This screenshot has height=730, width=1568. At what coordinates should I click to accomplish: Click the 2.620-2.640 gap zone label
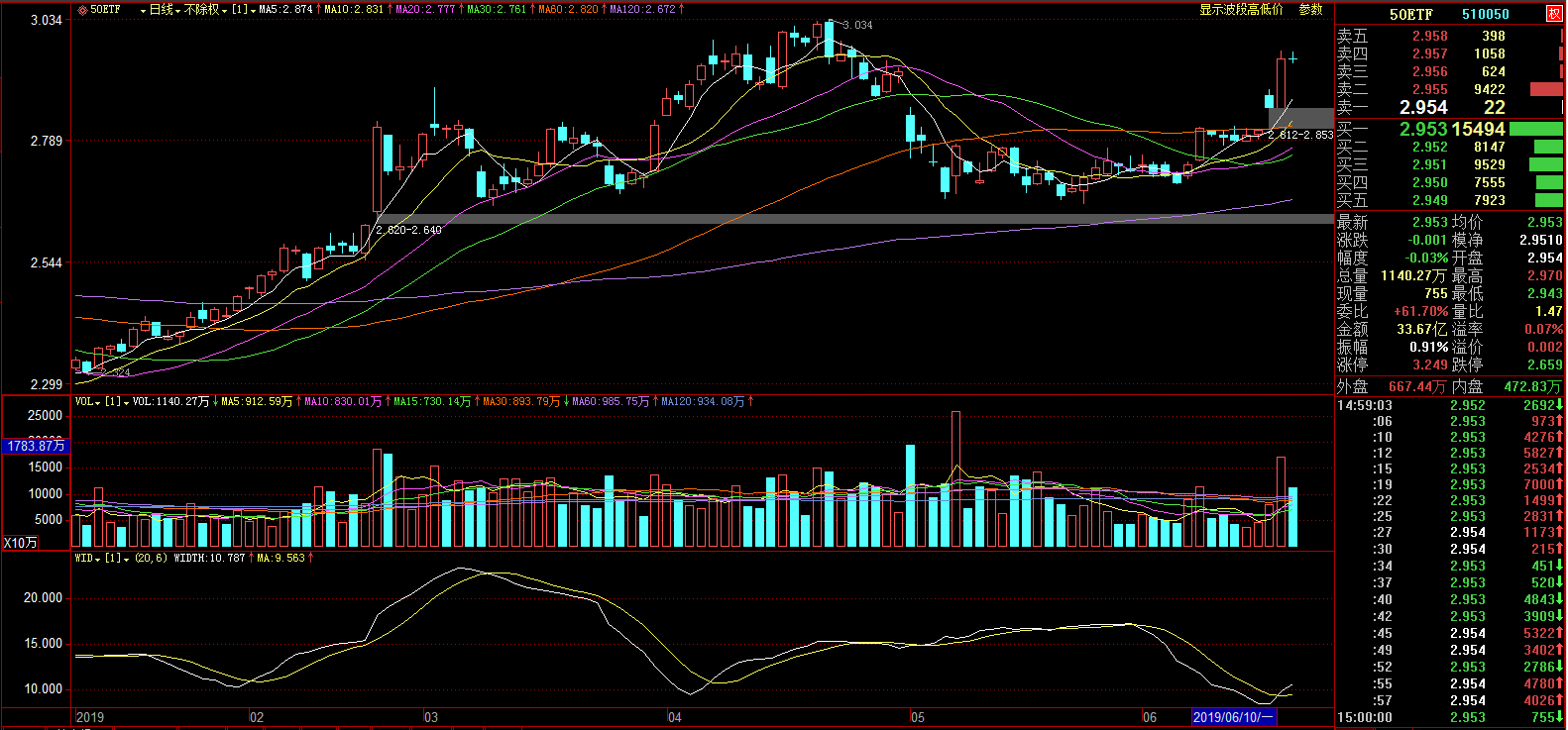click(x=408, y=230)
